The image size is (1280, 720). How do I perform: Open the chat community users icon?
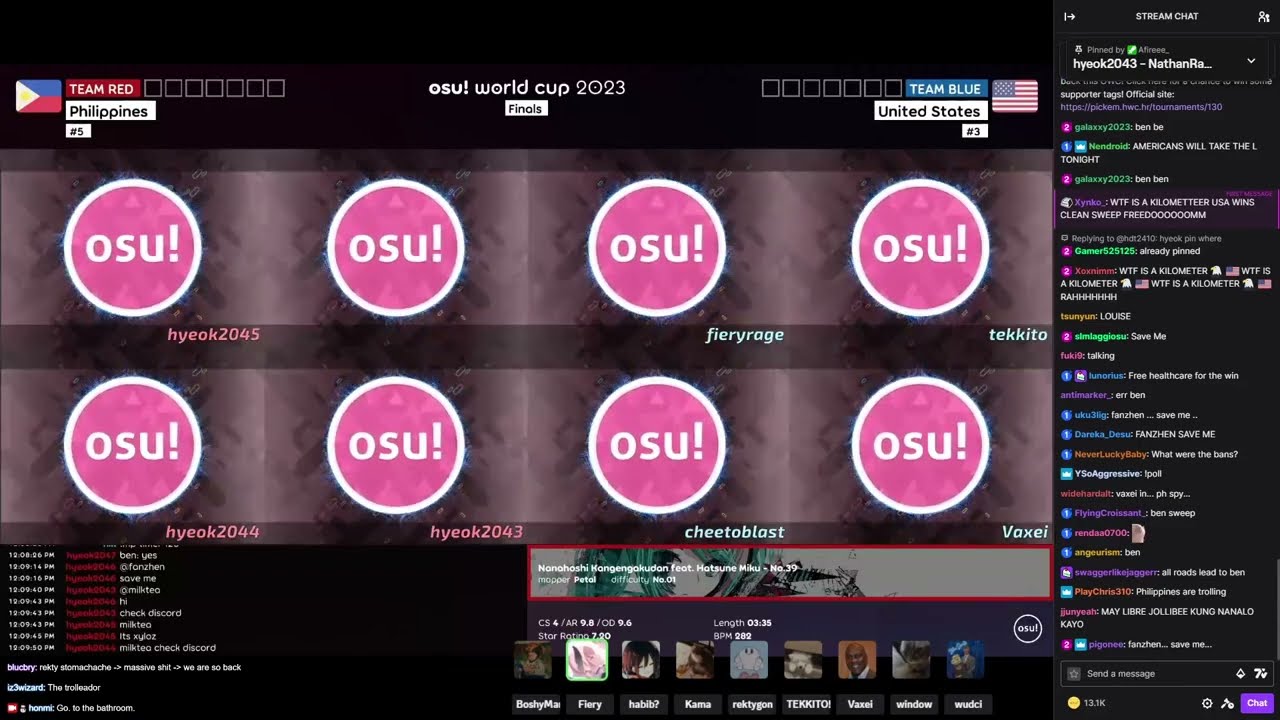[x=1263, y=16]
